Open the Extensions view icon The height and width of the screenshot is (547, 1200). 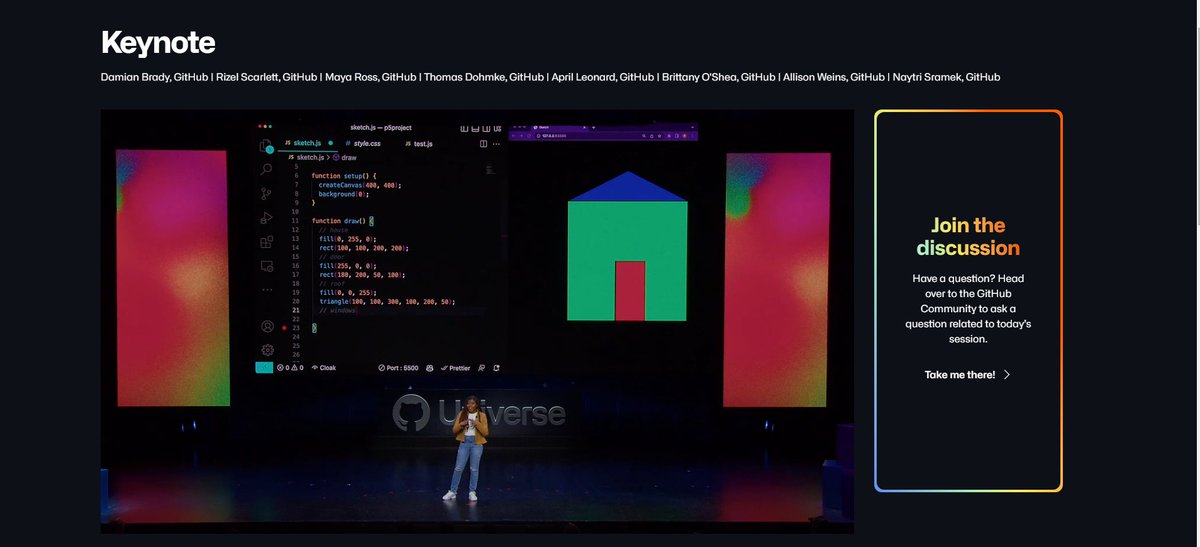(266, 242)
